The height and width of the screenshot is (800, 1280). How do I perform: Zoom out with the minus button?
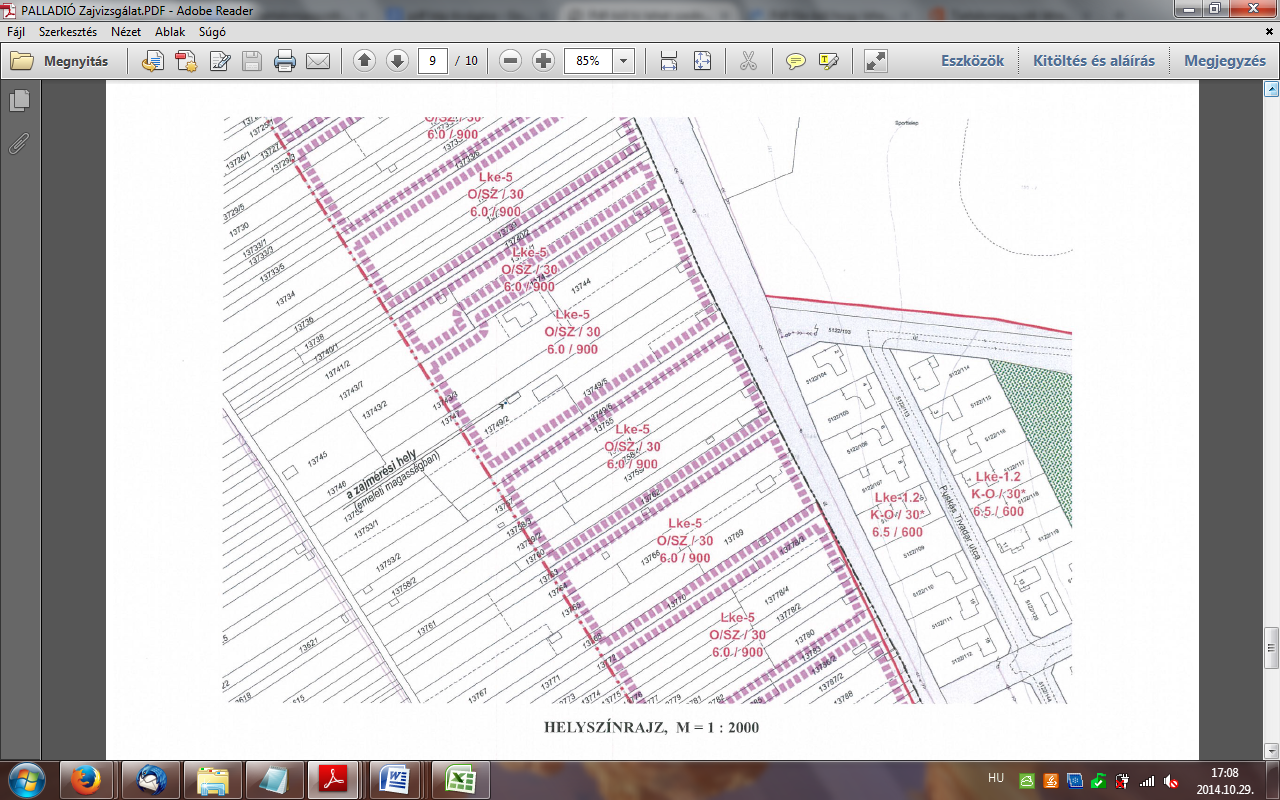(x=511, y=61)
